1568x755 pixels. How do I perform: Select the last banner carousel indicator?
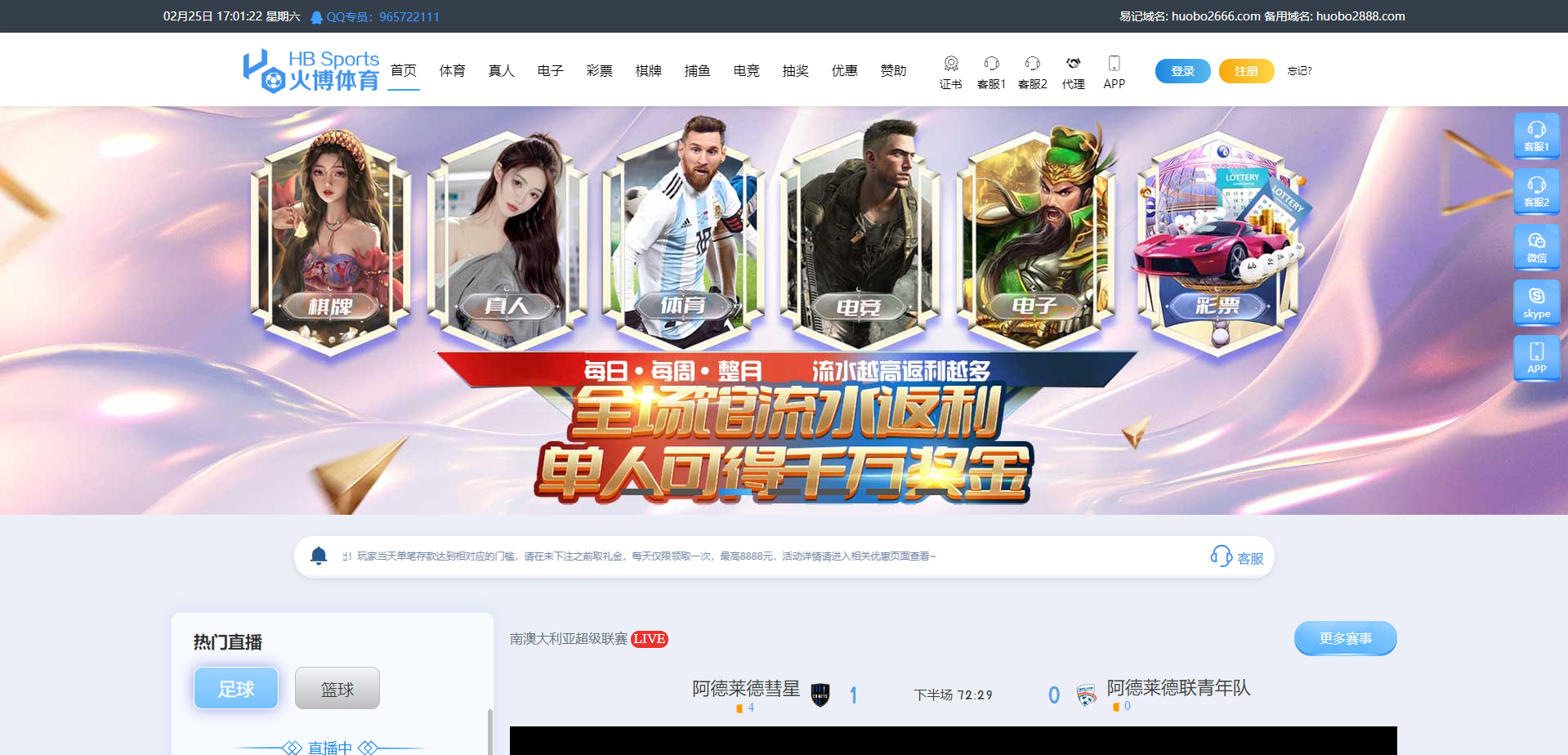tap(931, 492)
